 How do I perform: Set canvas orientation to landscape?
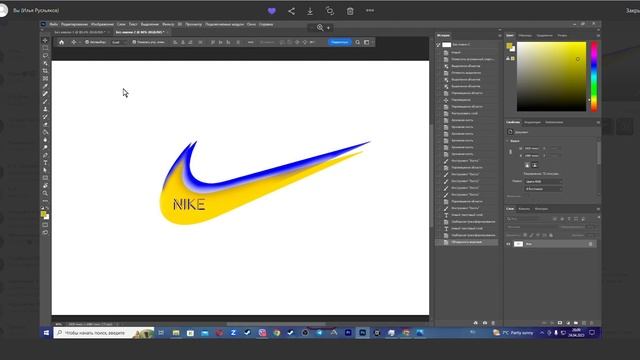[534, 165]
